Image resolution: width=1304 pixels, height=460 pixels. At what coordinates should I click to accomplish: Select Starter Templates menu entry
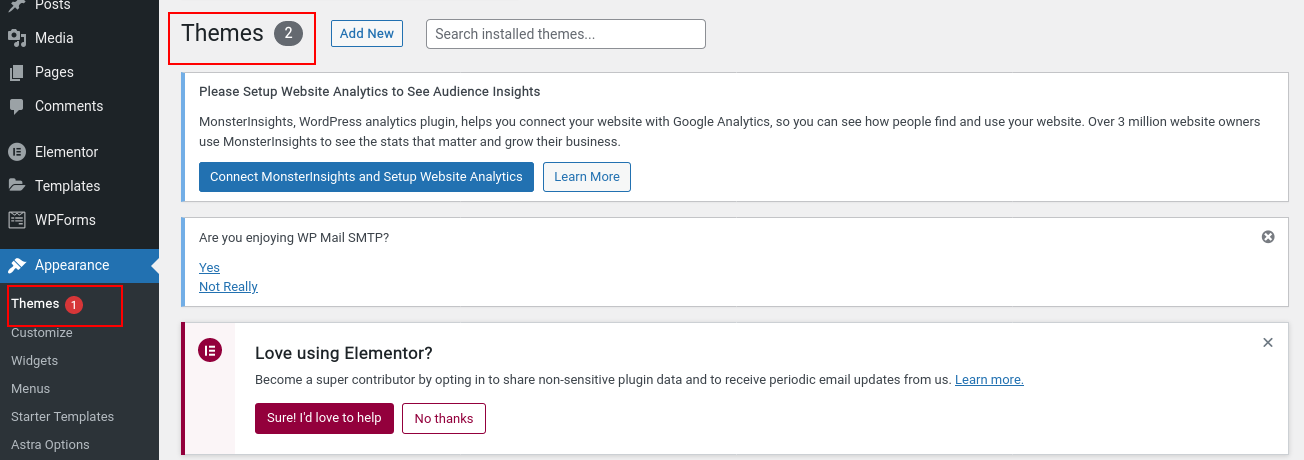(x=63, y=417)
